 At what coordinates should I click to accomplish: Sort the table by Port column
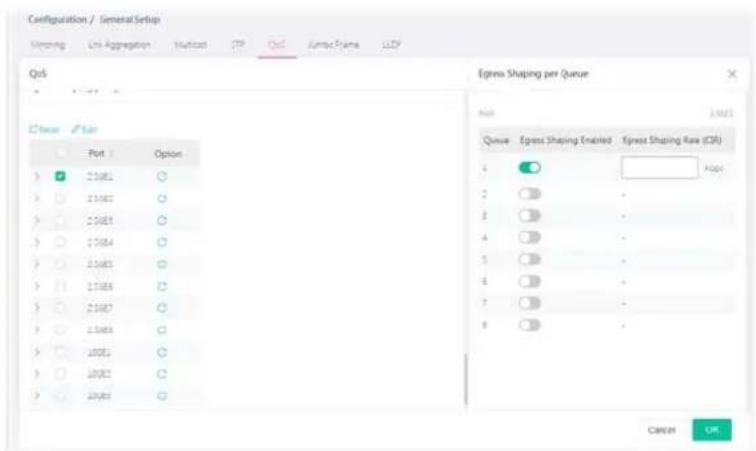(100, 153)
